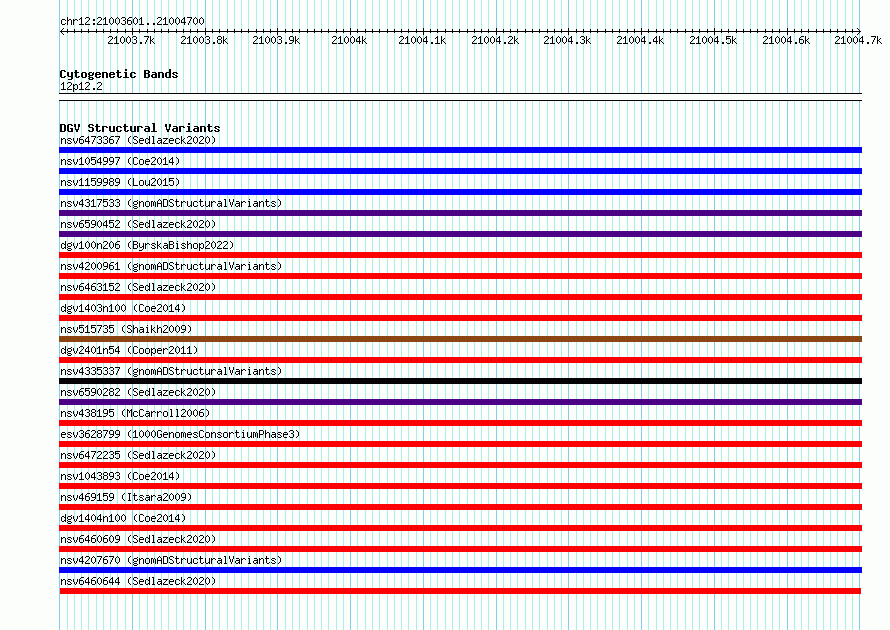Click the dgv1403n100 (Coe2014) label
Screen dimensions: 890x630
(x=123, y=308)
